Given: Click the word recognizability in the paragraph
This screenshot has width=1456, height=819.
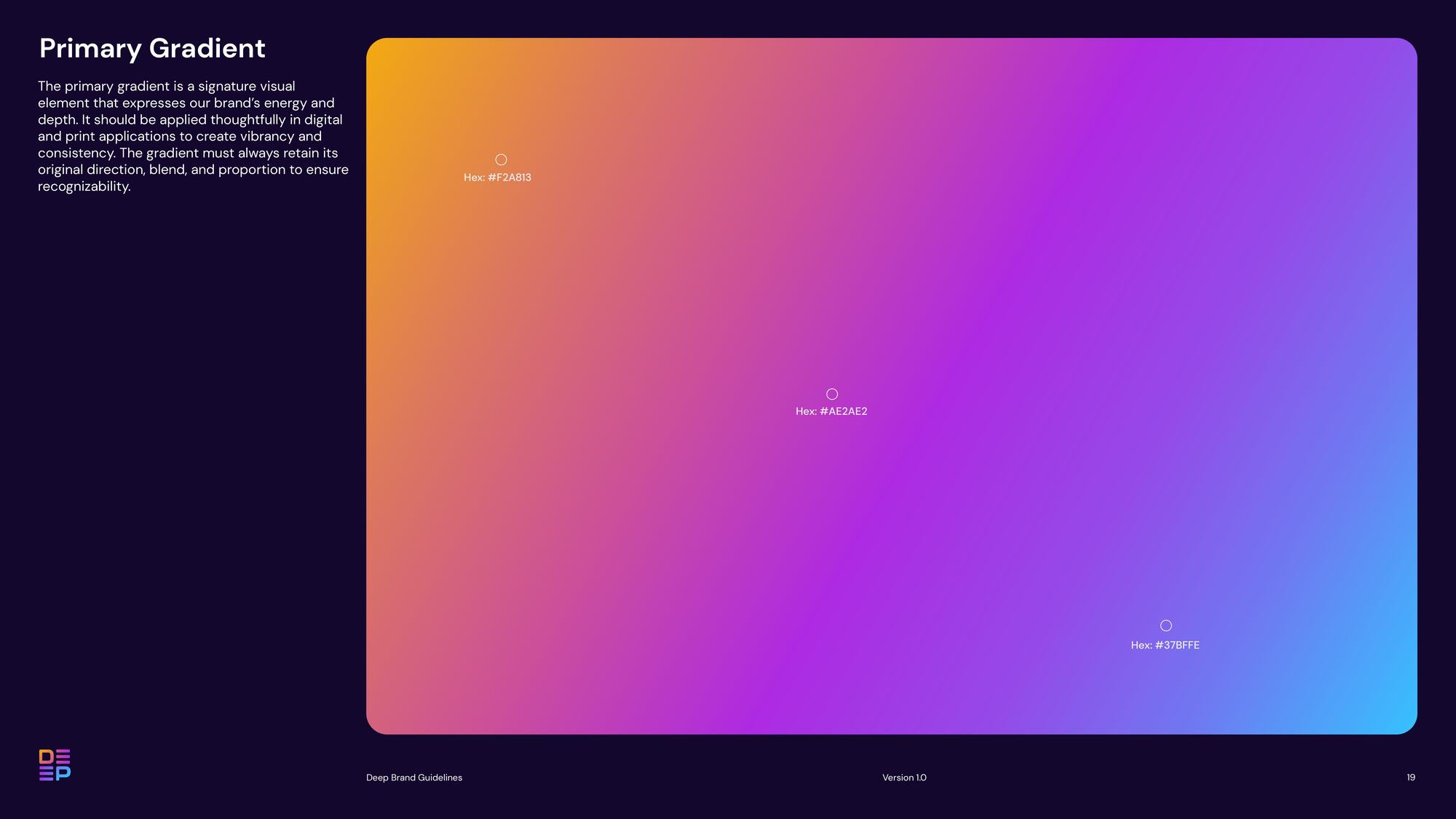Looking at the screenshot, I should 84,186.
